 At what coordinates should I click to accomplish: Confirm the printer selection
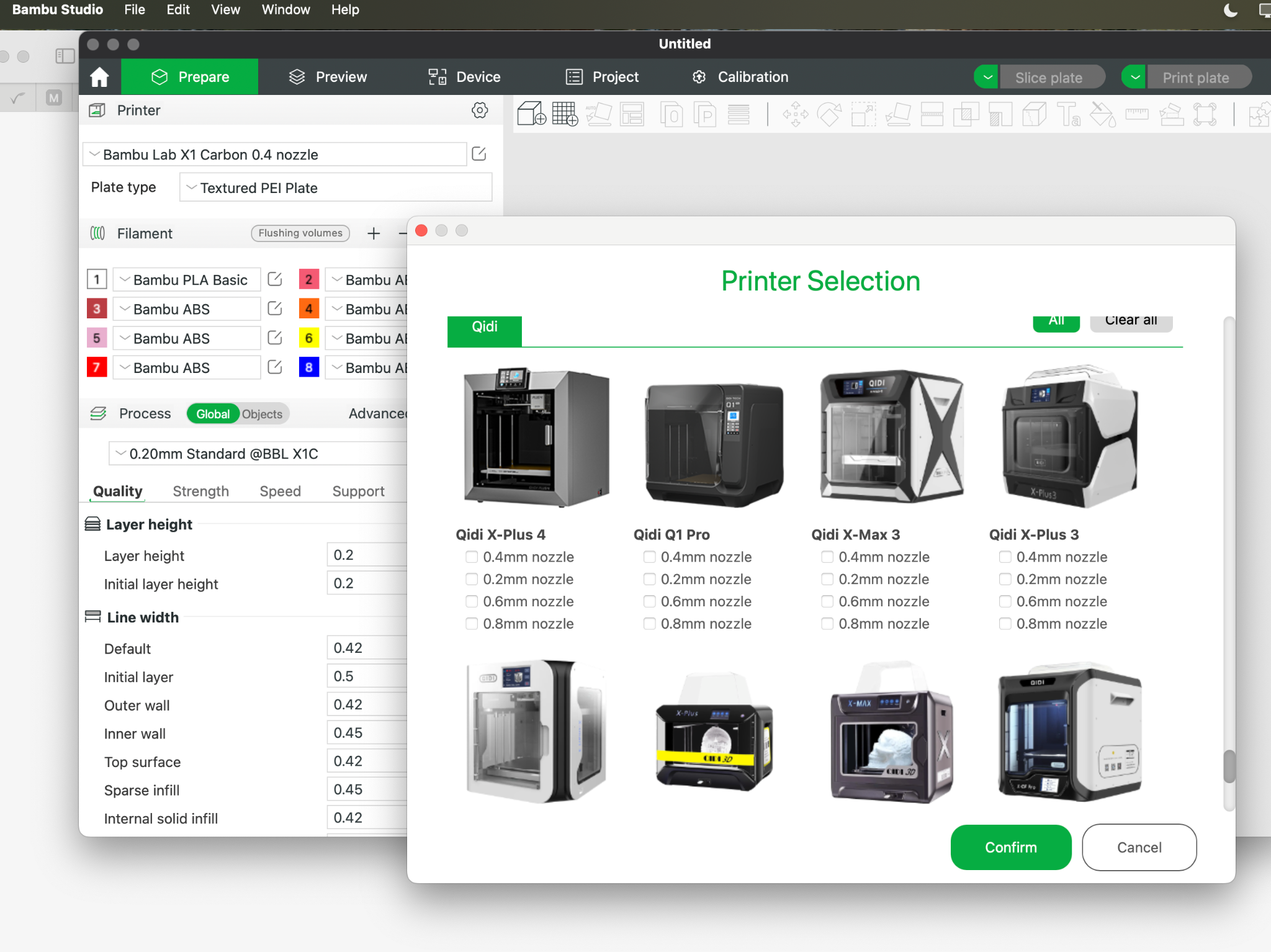pos(1011,847)
